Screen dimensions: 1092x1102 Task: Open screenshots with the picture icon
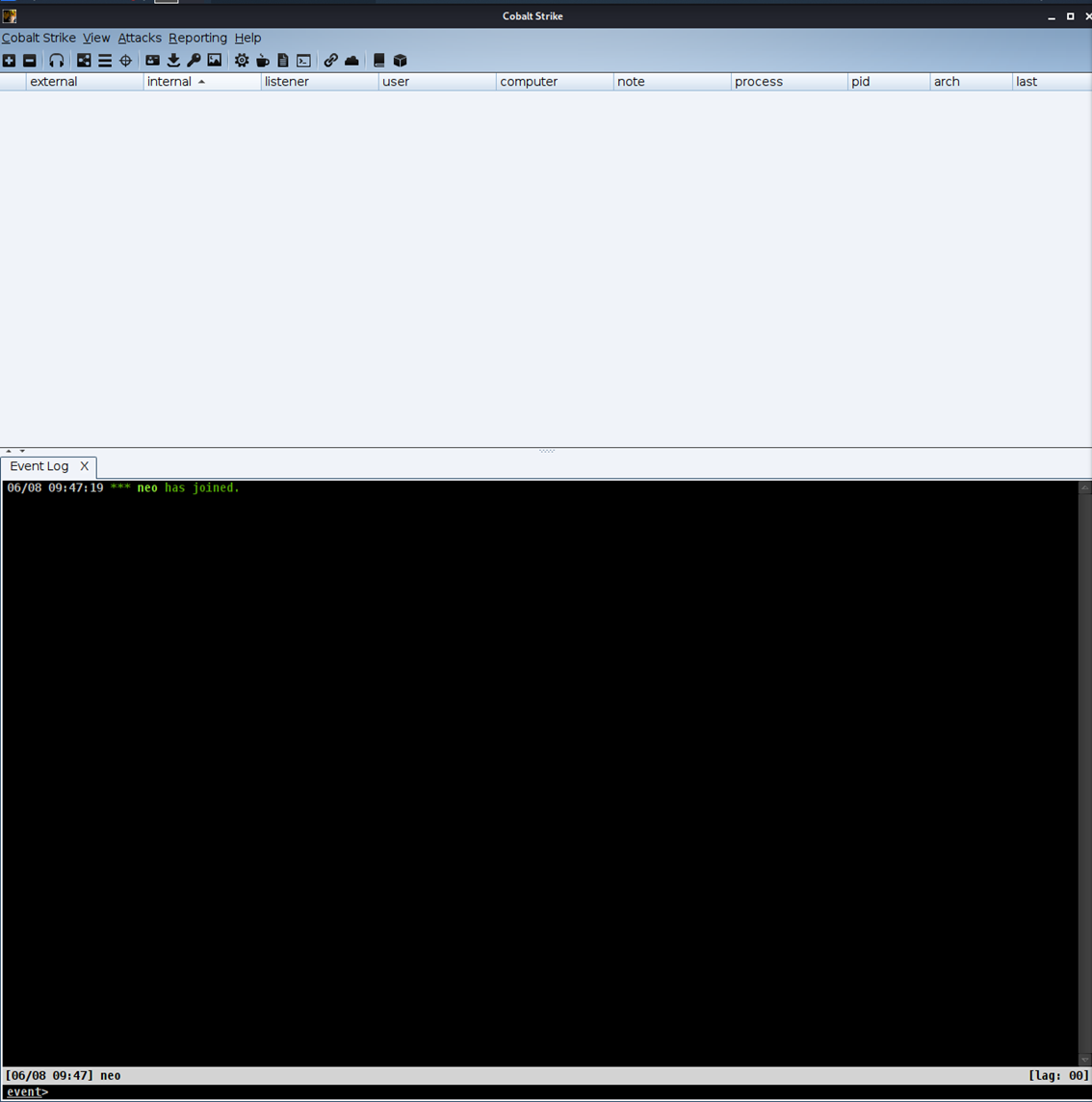[x=215, y=61]
